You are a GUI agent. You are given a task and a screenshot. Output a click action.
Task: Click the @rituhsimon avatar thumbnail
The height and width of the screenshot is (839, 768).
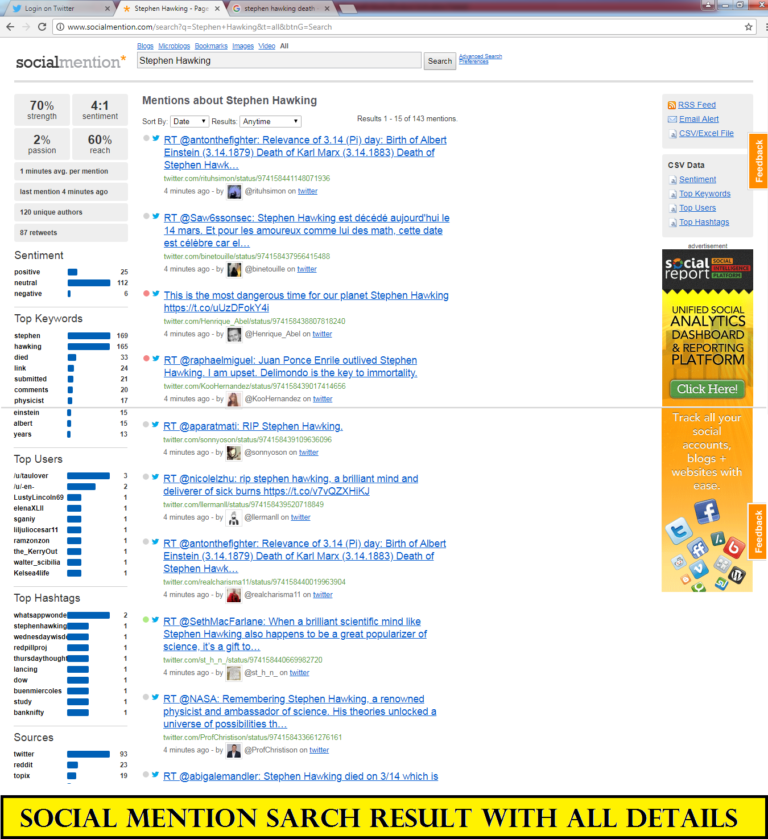click(x=234, y=192)
